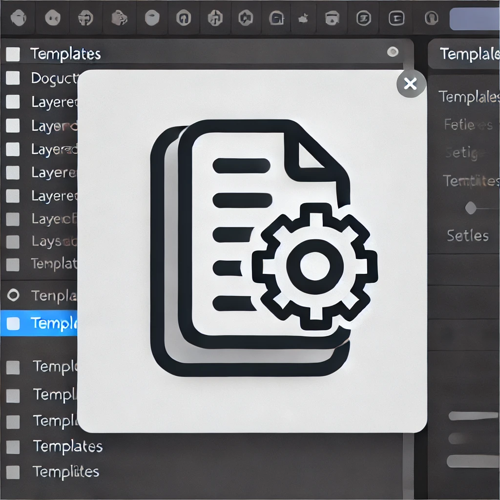This screenshot has width=500, height=500.
Task: Choose Templales in the right sidebar
Action: pyautogui.click(x=469, y=97)
